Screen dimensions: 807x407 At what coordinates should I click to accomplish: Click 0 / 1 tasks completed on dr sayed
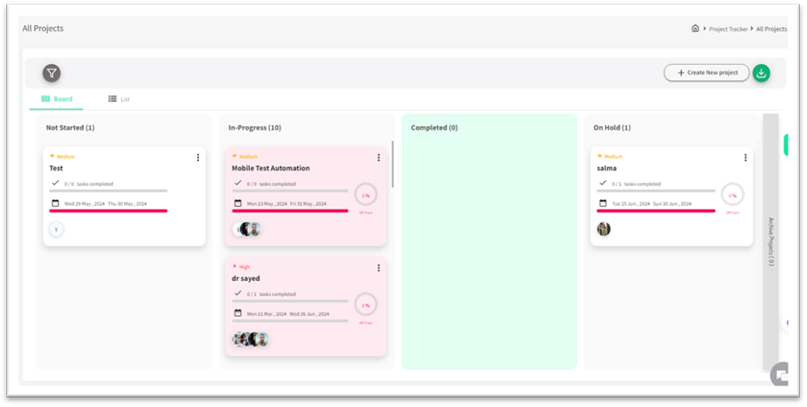(271, 294)
